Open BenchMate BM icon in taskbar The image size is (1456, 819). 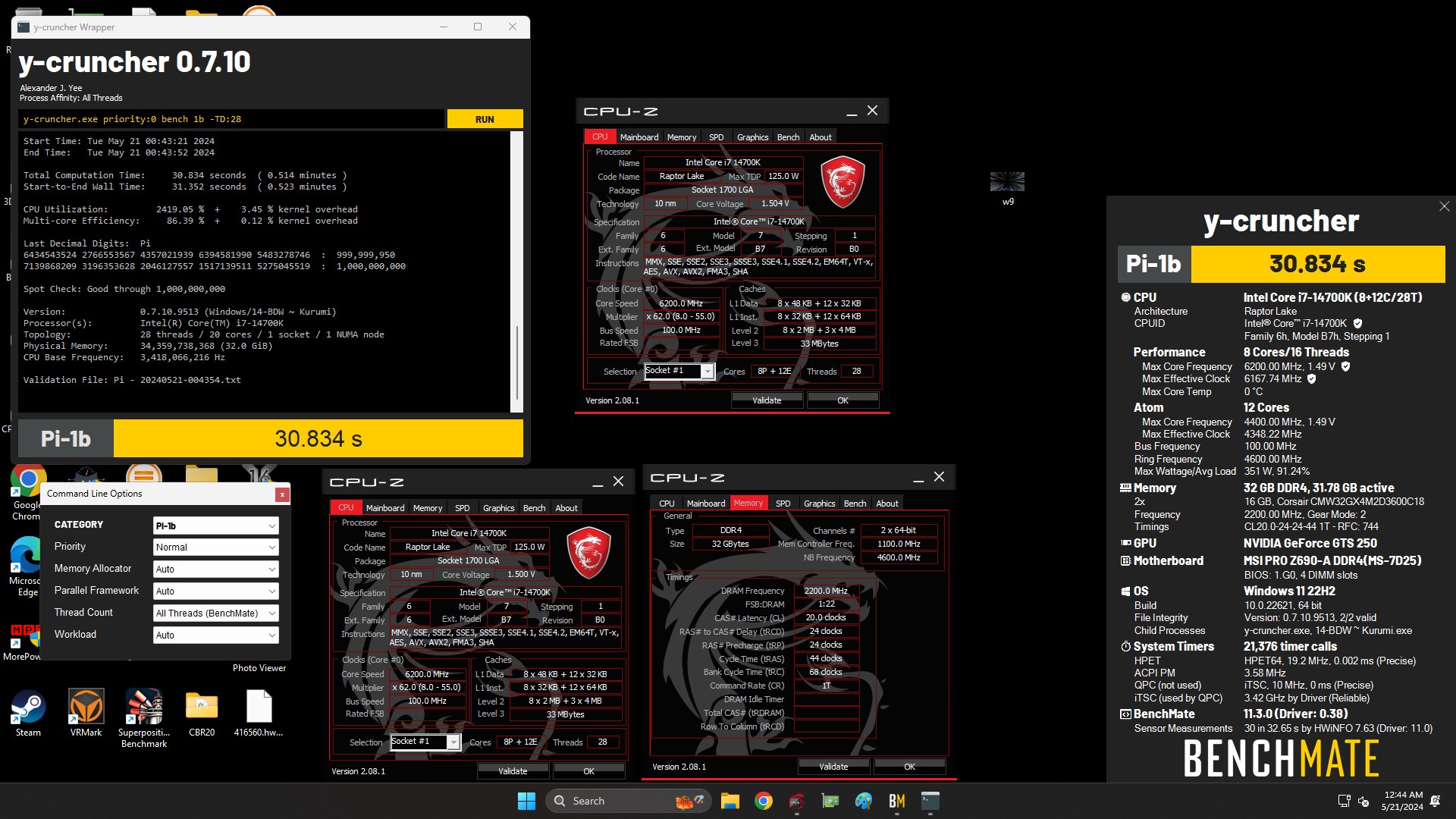point(897,801)
